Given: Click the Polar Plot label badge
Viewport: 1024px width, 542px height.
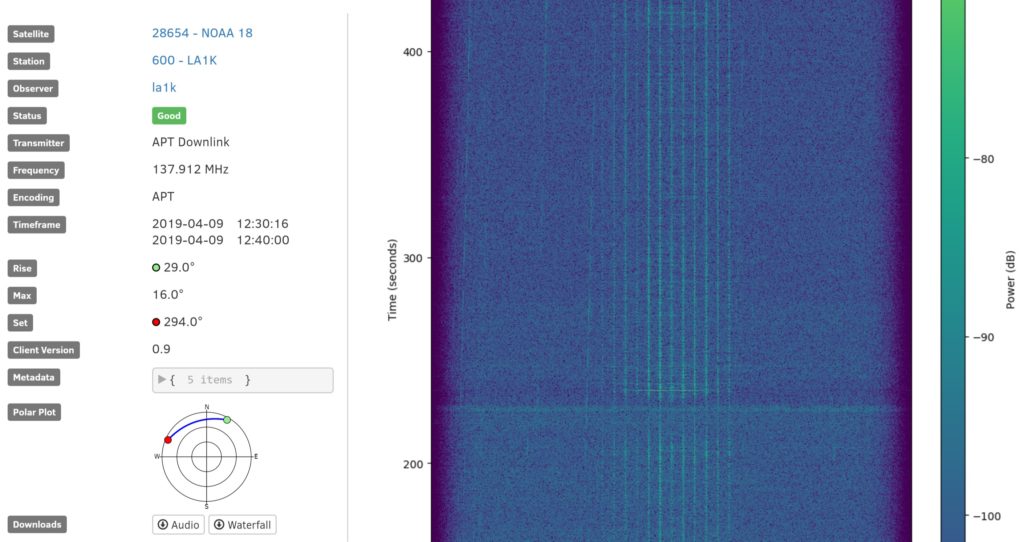Looking at the screenshot, I should 35,412.
